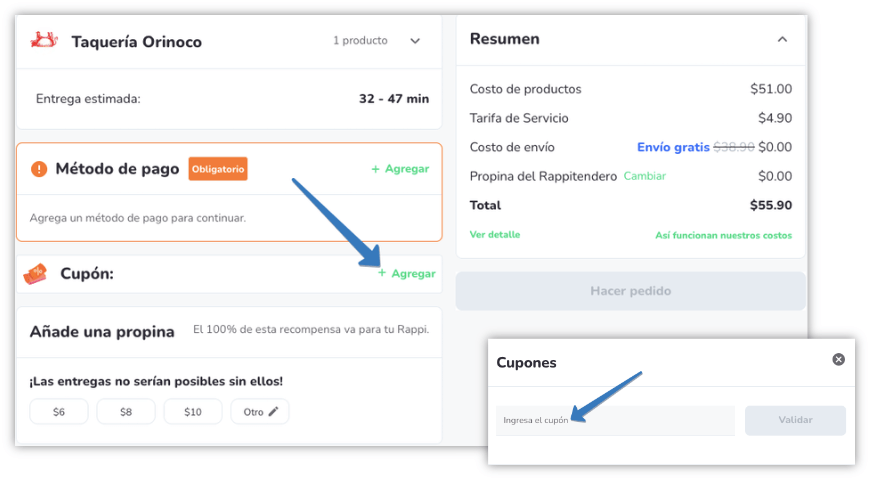Click the Taquería Orinoco restaurant logo
The height and width of the screenshot is (484, 872).
[x=44, y=40]
